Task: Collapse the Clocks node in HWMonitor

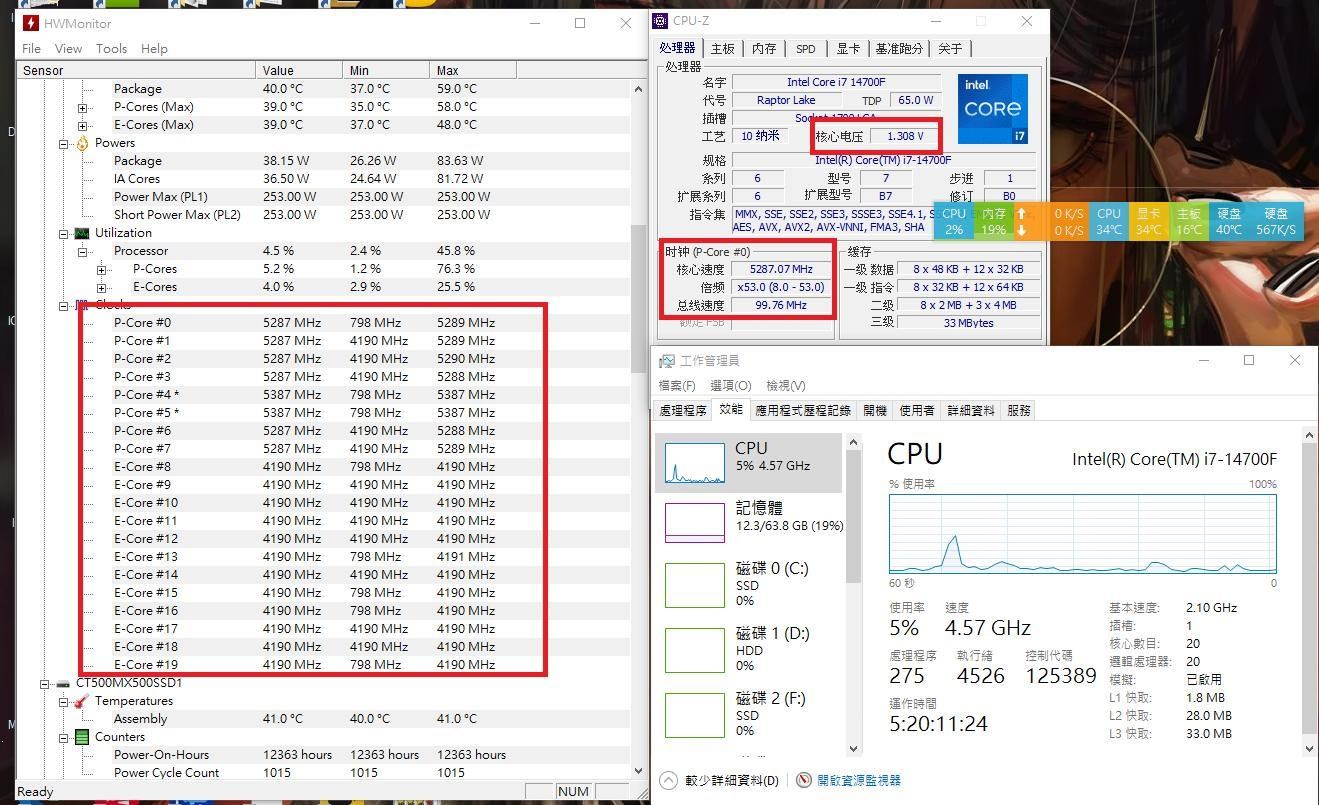Action: pyautogui.click(x=64, y=305)
